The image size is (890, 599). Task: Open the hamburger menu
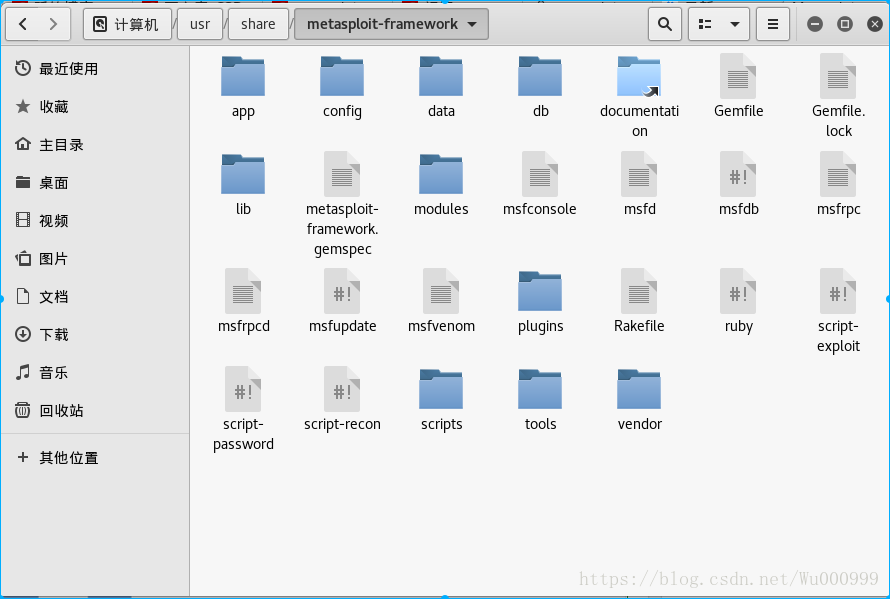[773, 24]
